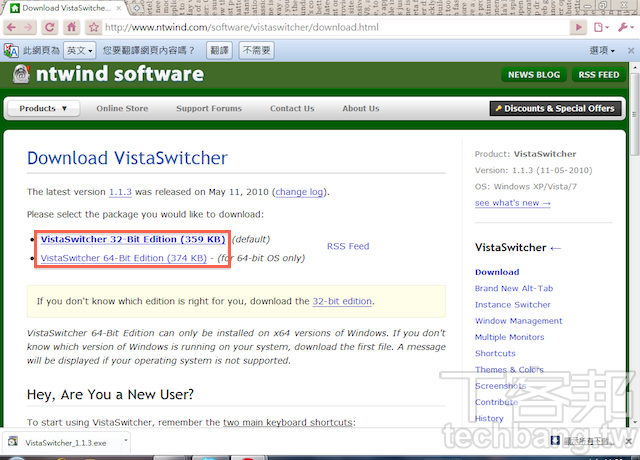Image resolution: width=640 pixels, height=460 pixels.
Task: Open the wrench settings menu icon
Action: [x=625, y=27]
